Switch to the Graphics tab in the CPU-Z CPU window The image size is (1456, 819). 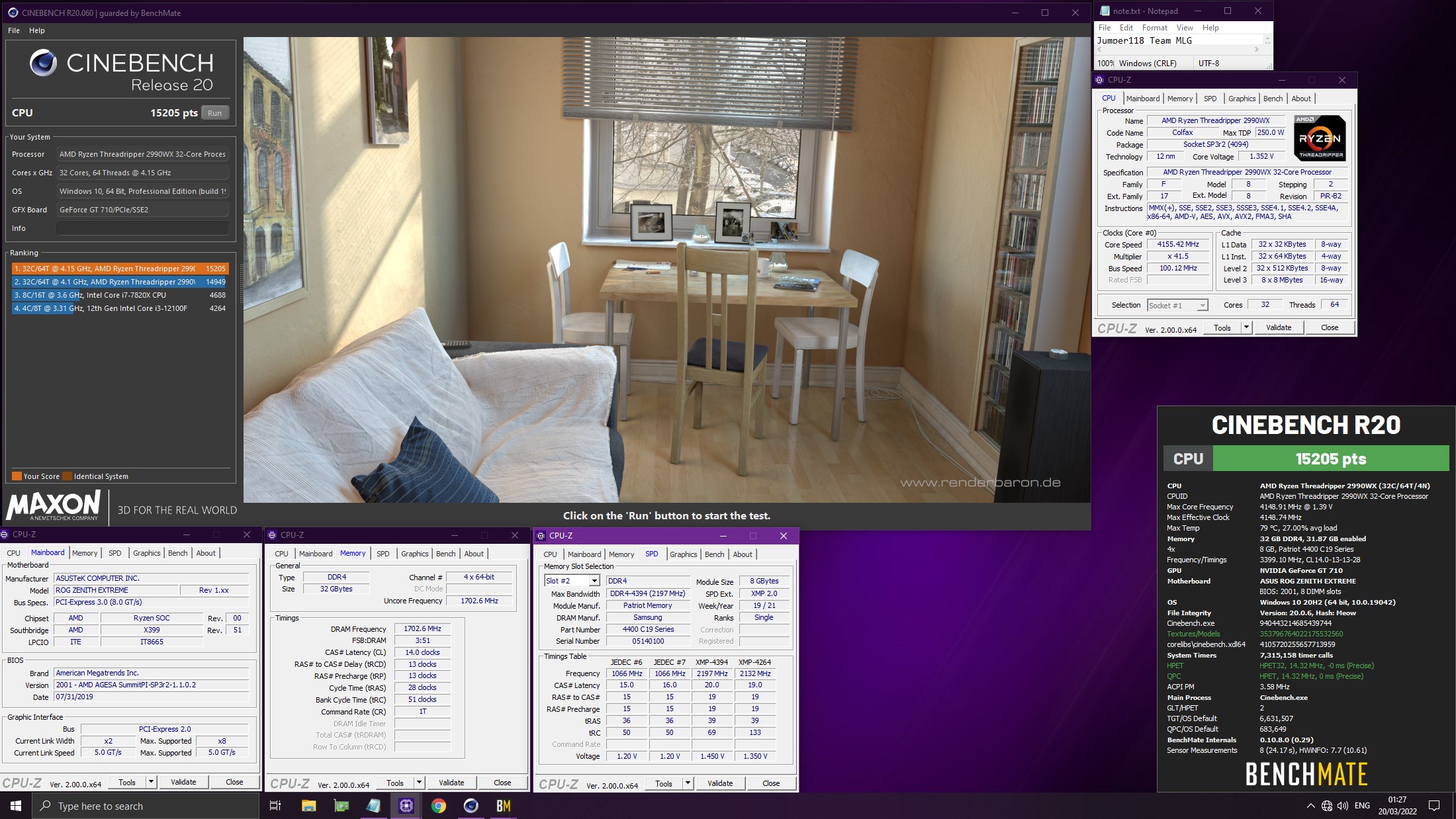pyautogui.click(x=1242, y=99)
